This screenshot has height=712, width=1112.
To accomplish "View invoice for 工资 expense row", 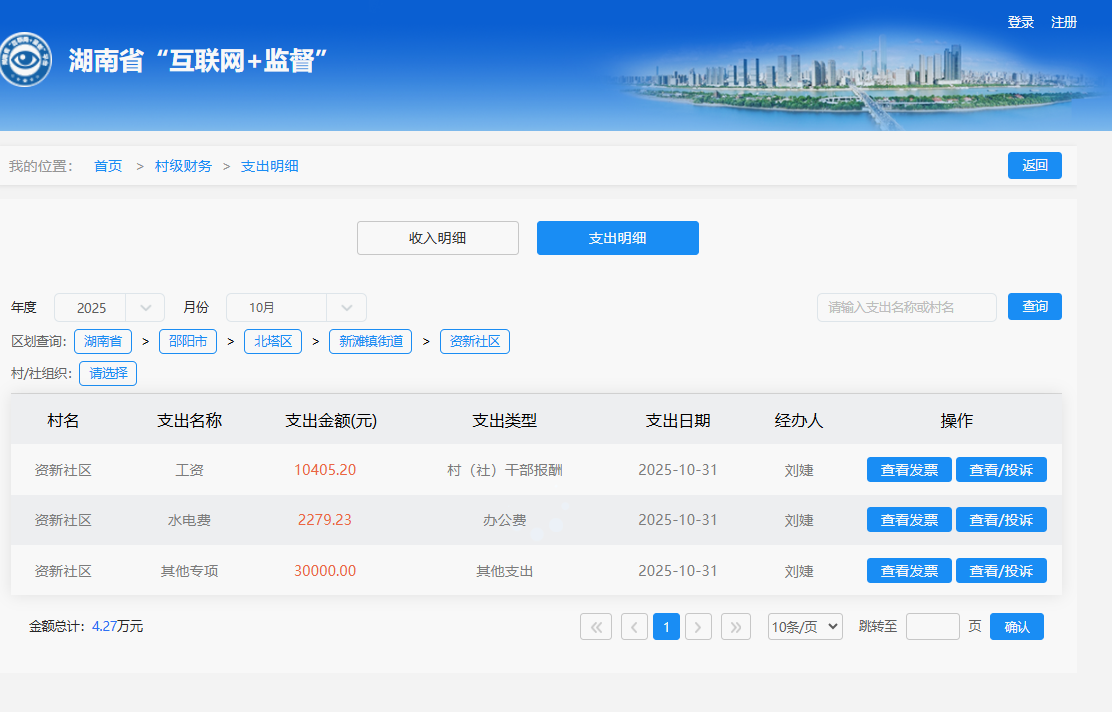I will pyautogui.click(x=909, y=470).
